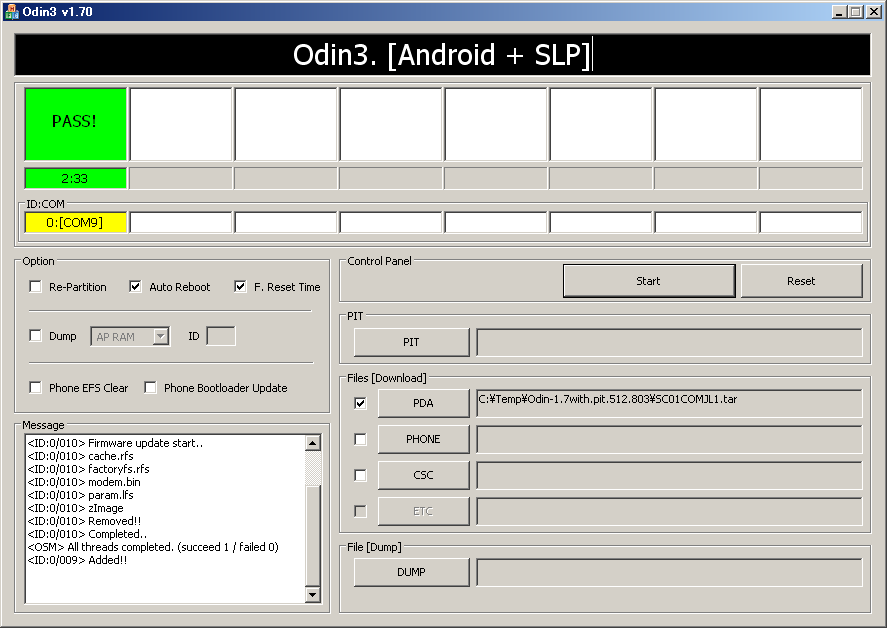Click the yellow COM9 port indicator
Viewport: 887px width, 628px height.
73,221
